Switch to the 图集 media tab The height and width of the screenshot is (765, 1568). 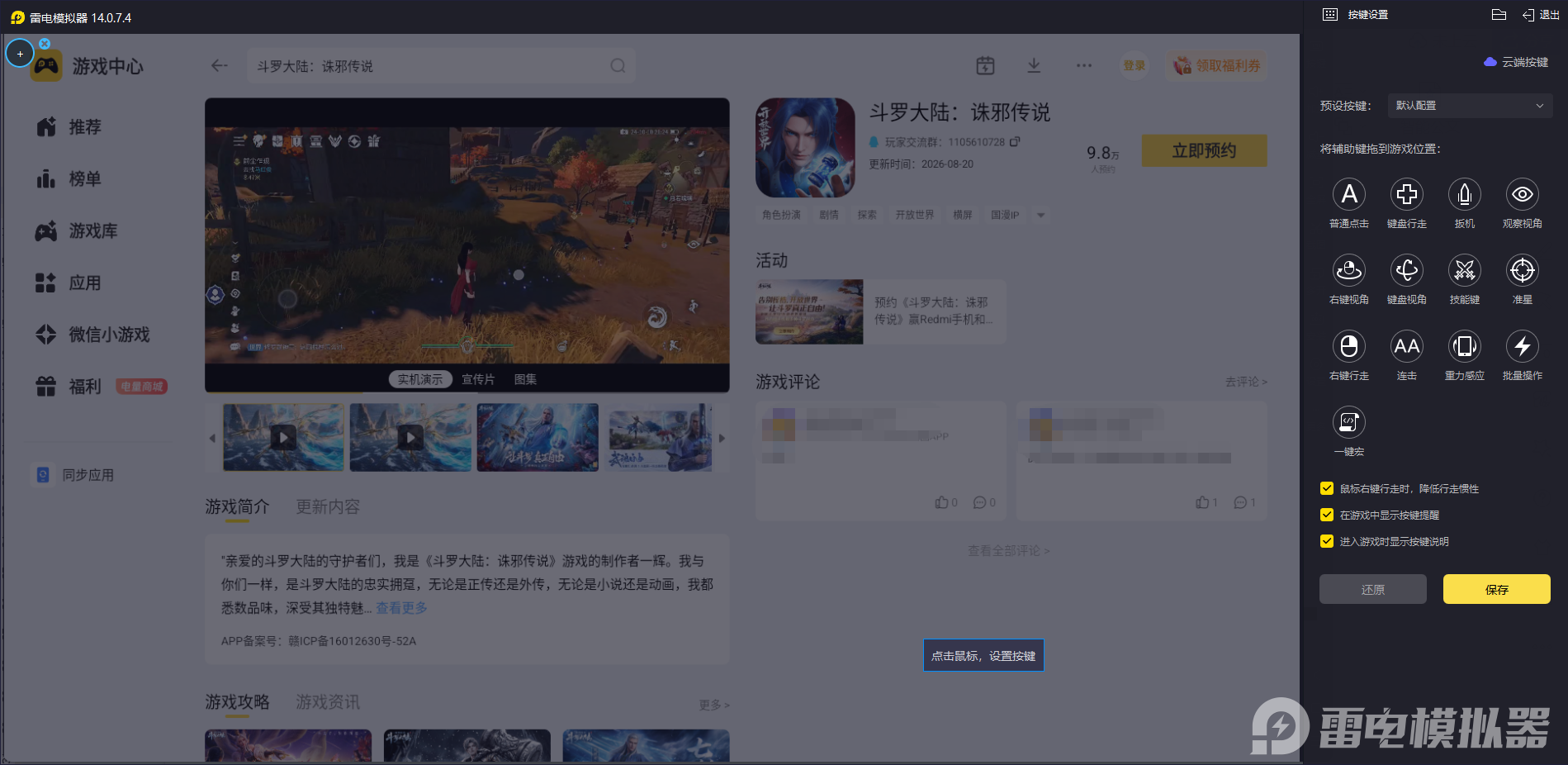[x=525, y=379]
